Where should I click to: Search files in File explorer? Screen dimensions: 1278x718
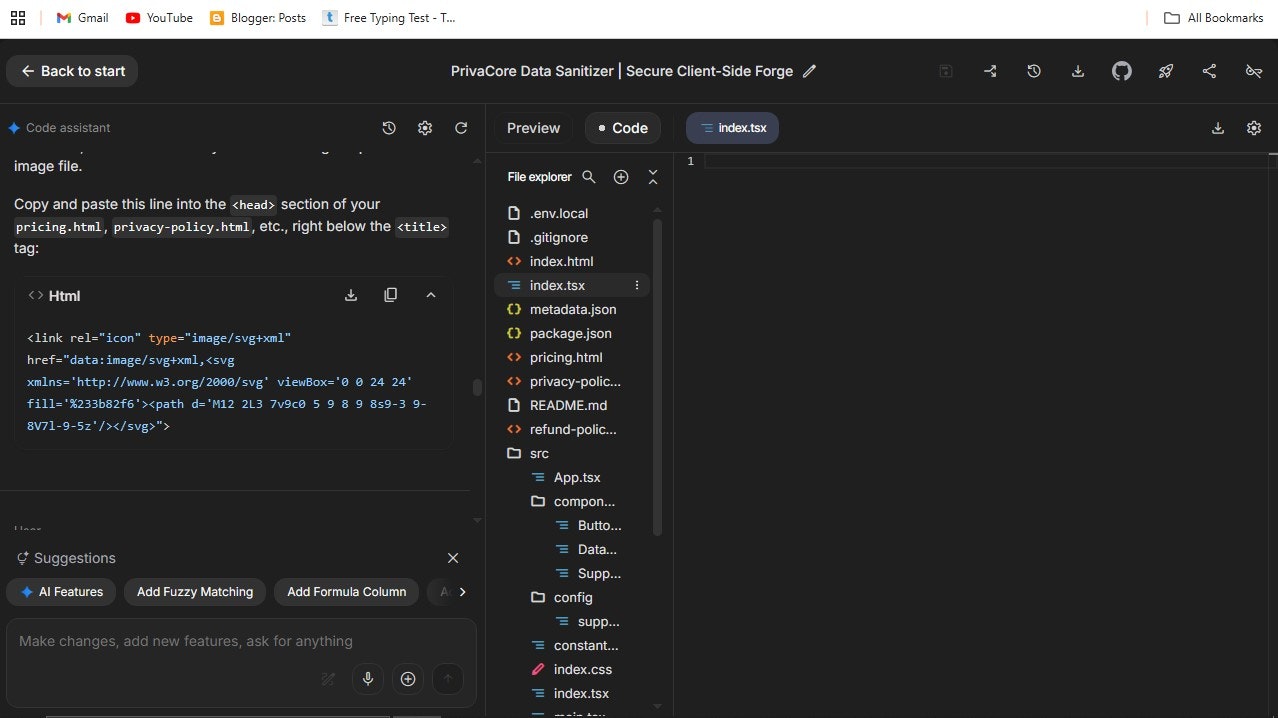[589, 177]
